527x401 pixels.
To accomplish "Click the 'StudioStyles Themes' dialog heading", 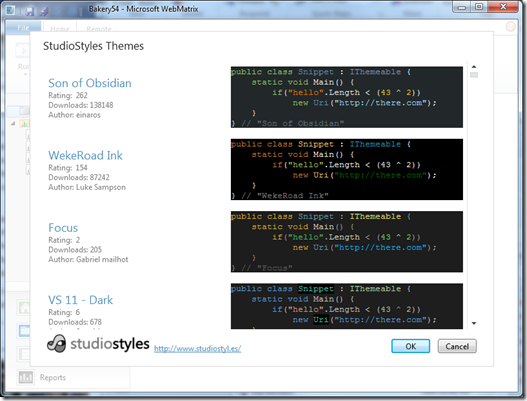I will [93, 46].
